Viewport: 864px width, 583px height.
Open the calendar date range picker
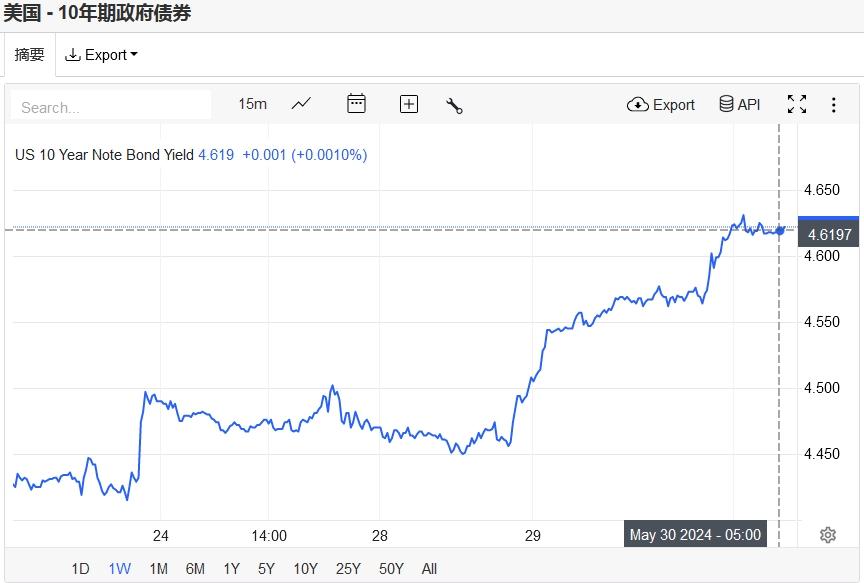pos(356,104)
